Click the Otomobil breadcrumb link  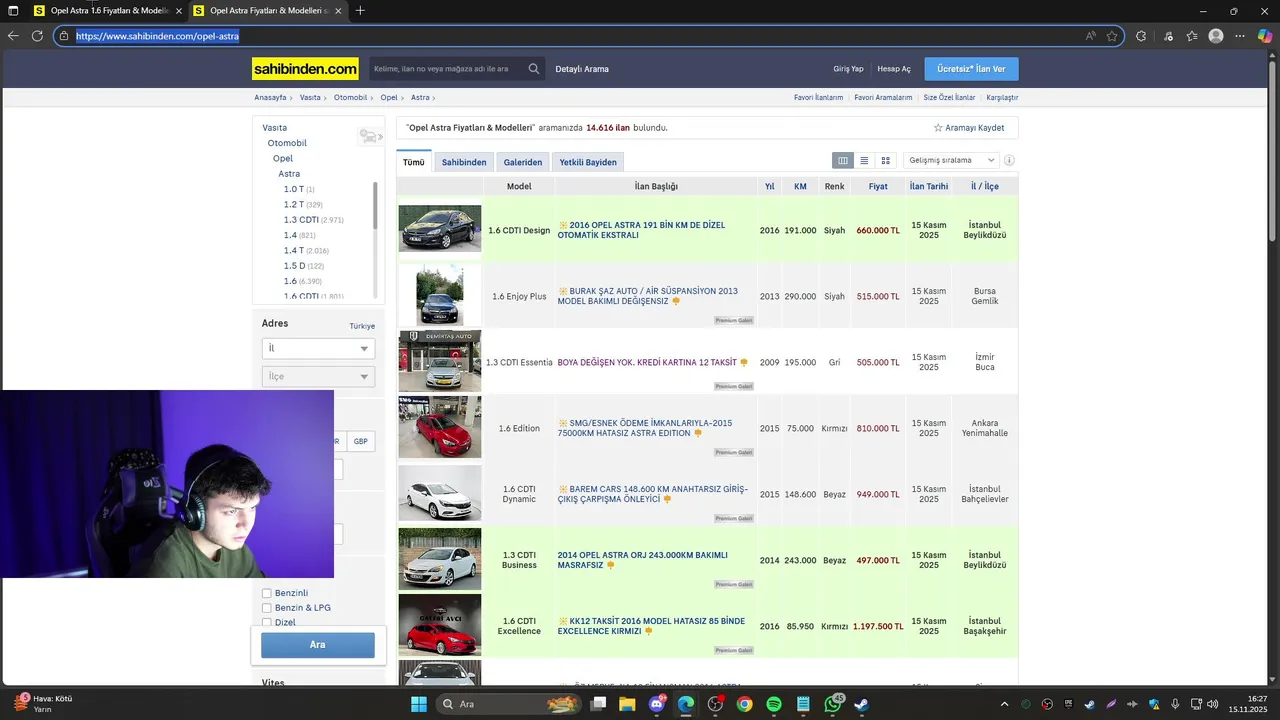[x=350, y=98]
